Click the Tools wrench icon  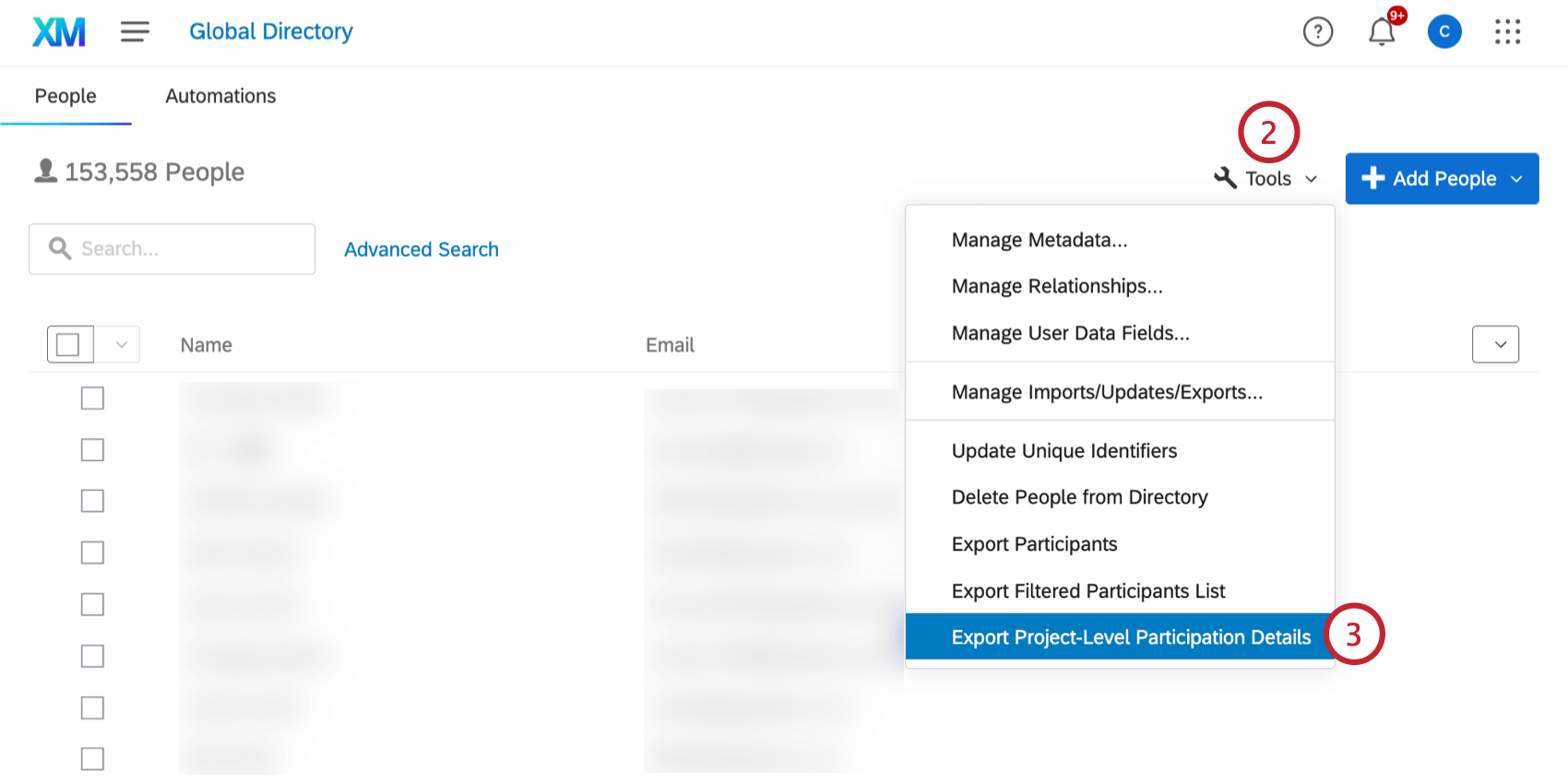click(1225, 178)
